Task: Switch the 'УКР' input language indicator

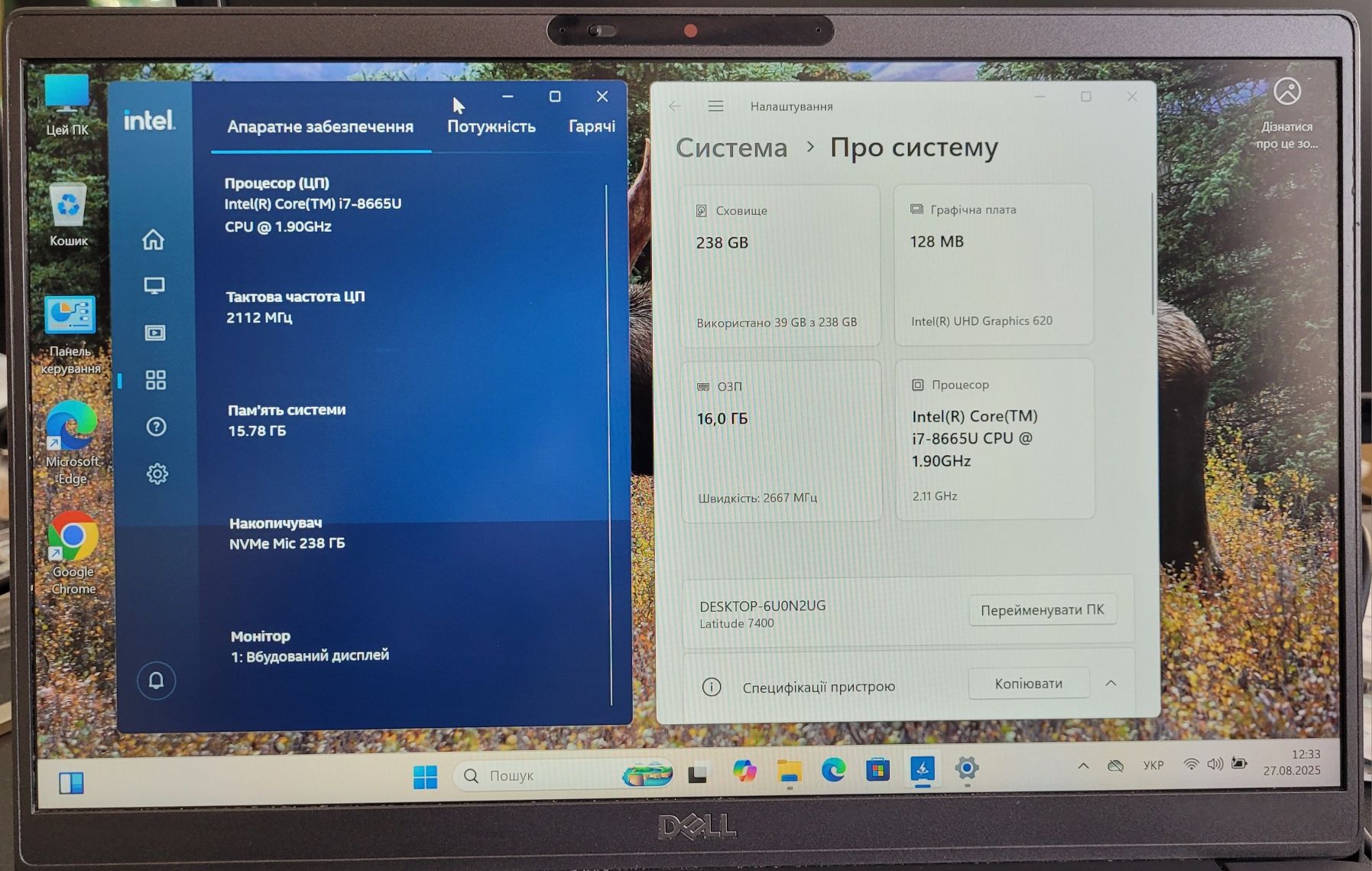Action: [1153, 765]
